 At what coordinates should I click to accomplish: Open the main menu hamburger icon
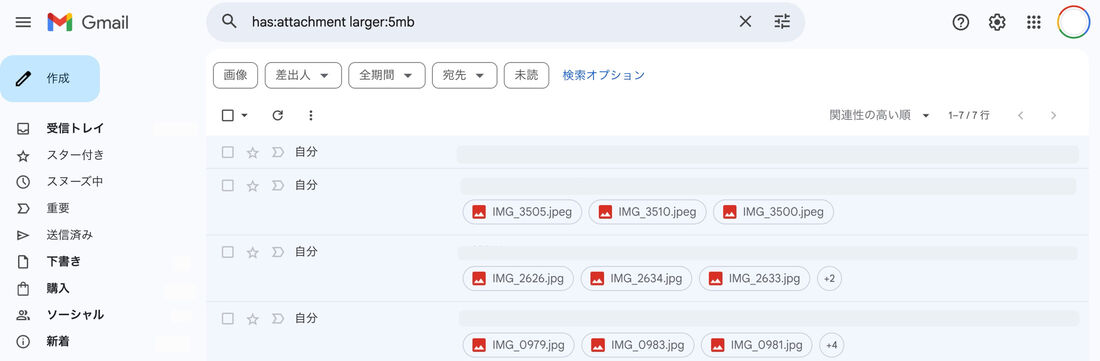(23, 22)
